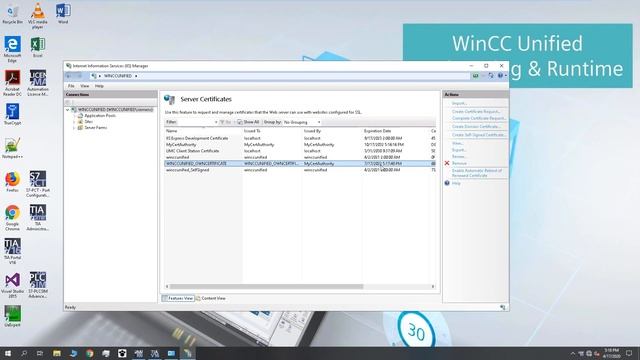Click the help icon in IIS address bar

(x=500, y=76)
